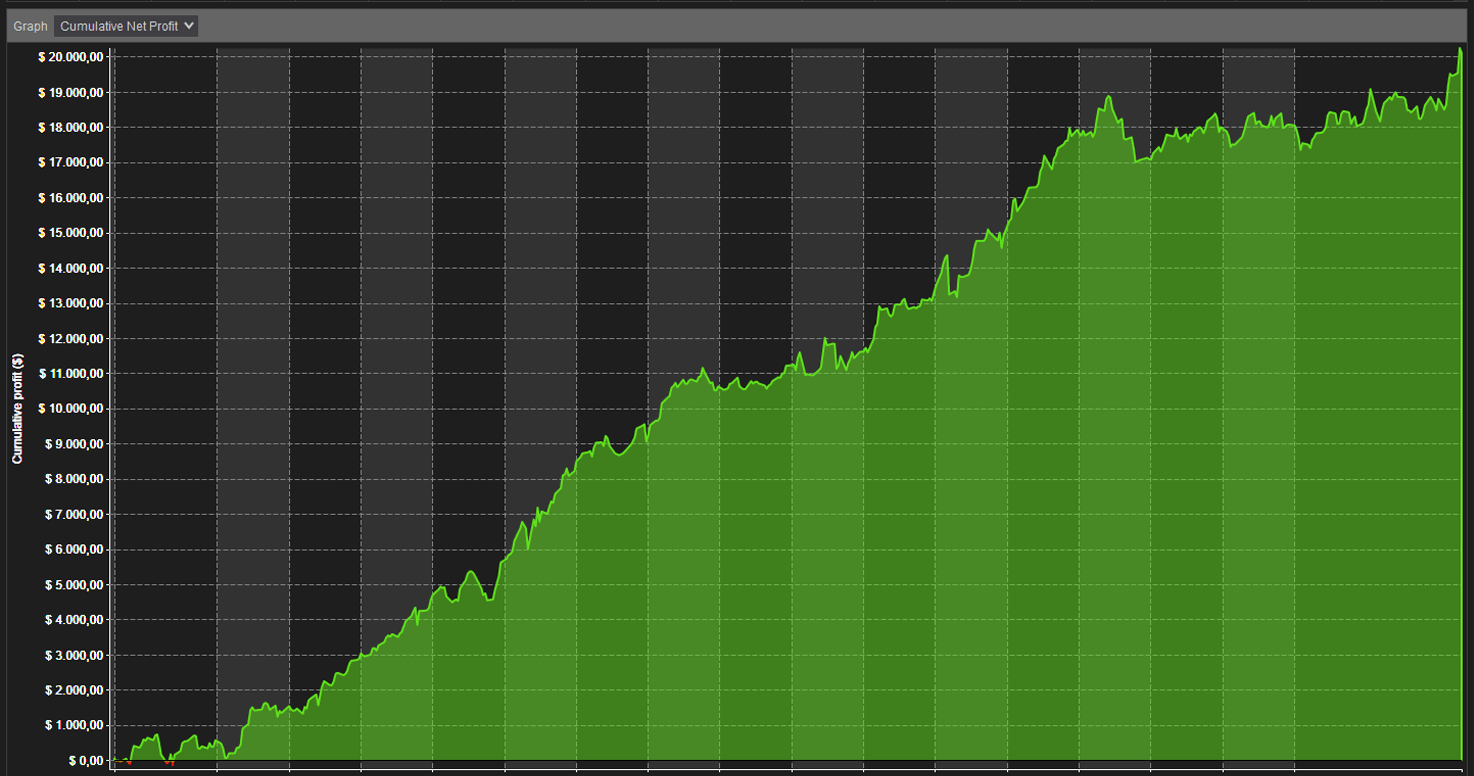Click the "$ 9.000,00" axis label
Screen dimensions: 1474x776
pos(74,444)
